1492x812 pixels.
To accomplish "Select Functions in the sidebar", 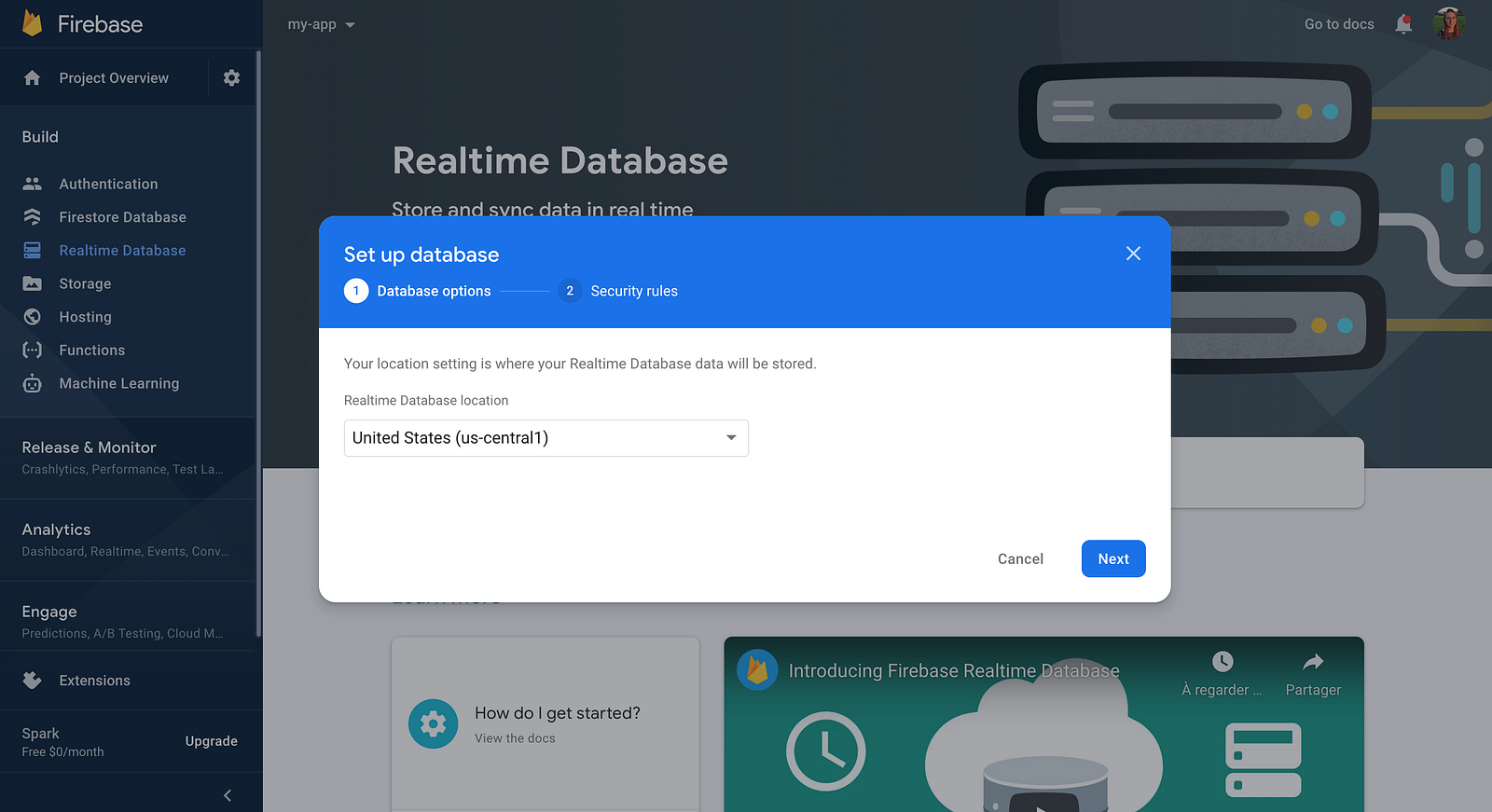I will click(91, 351).
